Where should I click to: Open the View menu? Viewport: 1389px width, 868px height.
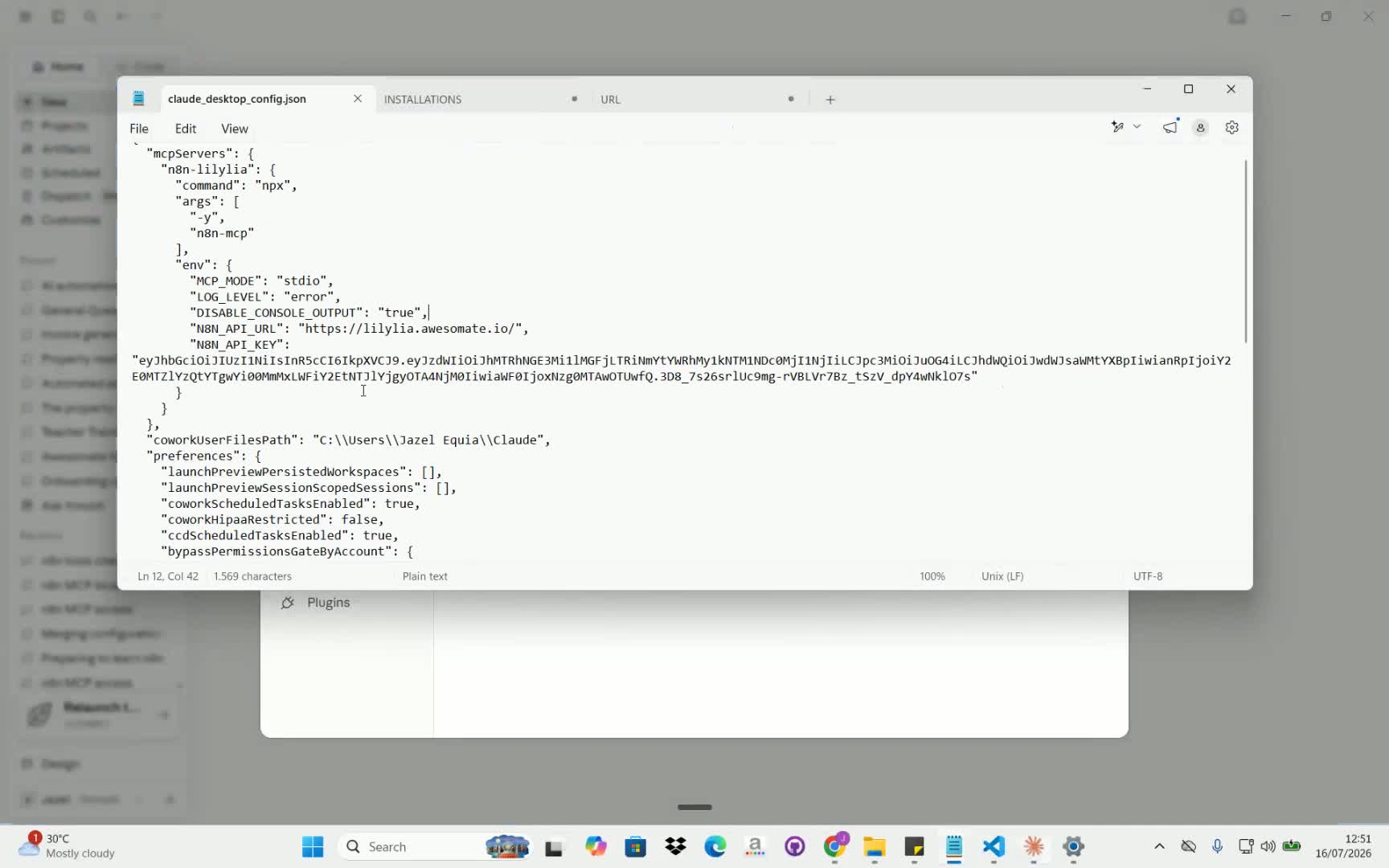(x=235, y=129)
